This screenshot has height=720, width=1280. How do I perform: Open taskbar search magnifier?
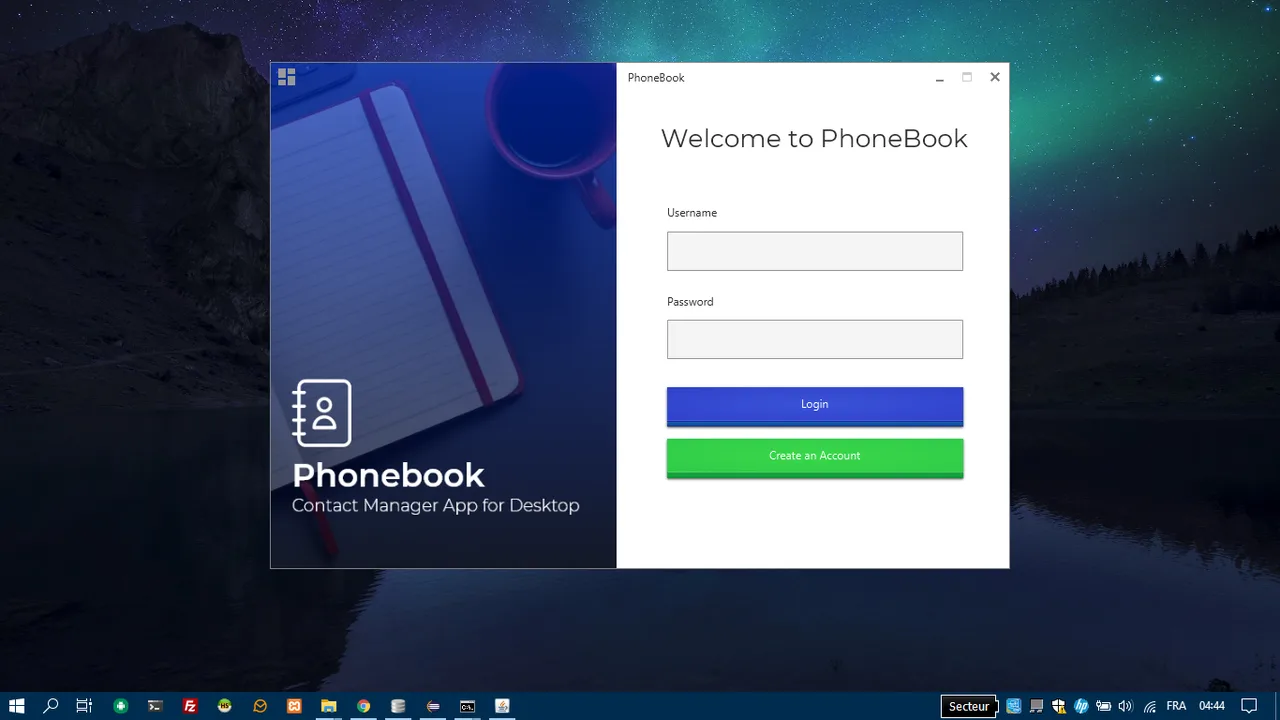point(51,706)
